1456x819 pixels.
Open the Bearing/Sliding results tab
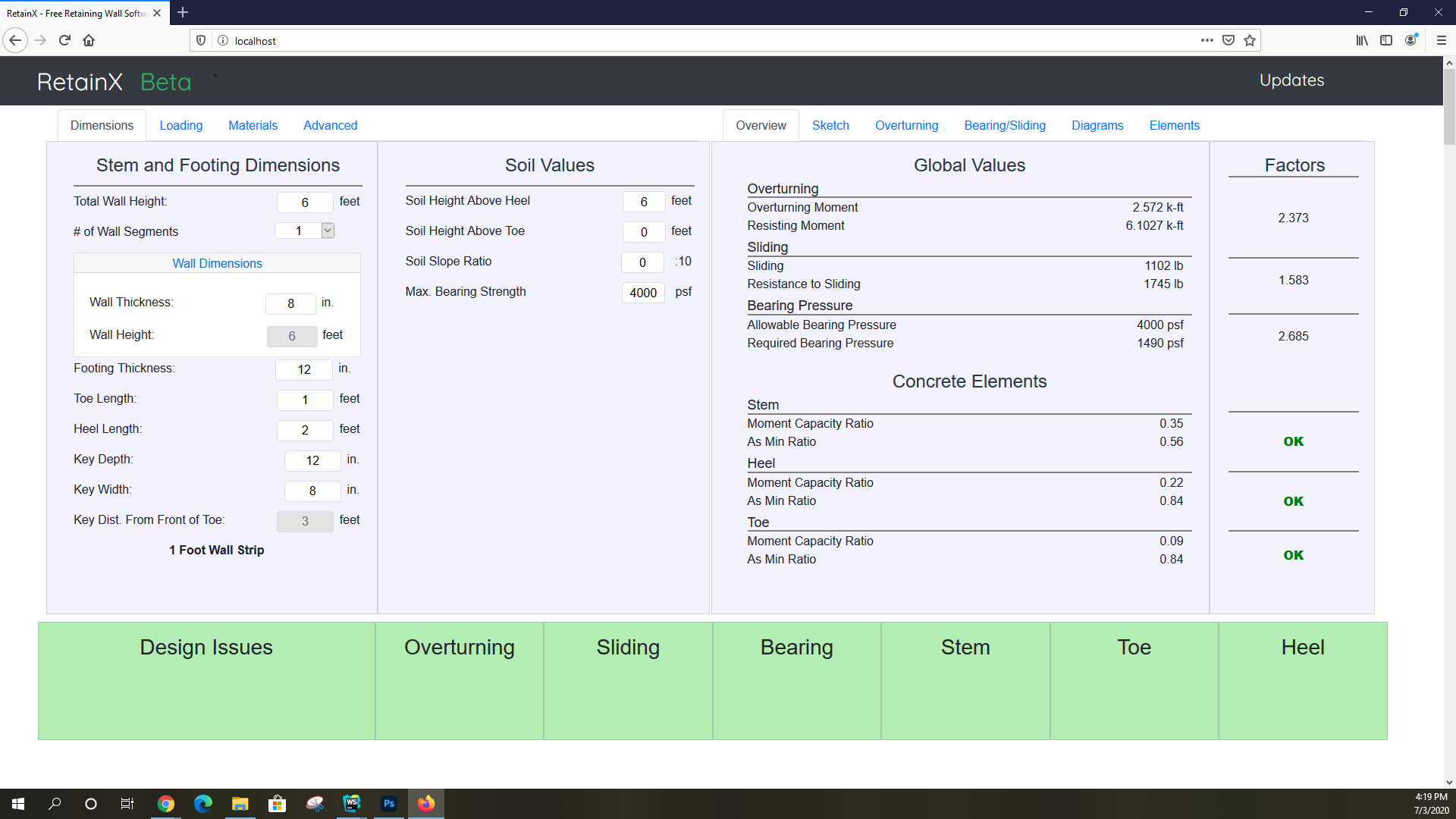click(1004, 125)
